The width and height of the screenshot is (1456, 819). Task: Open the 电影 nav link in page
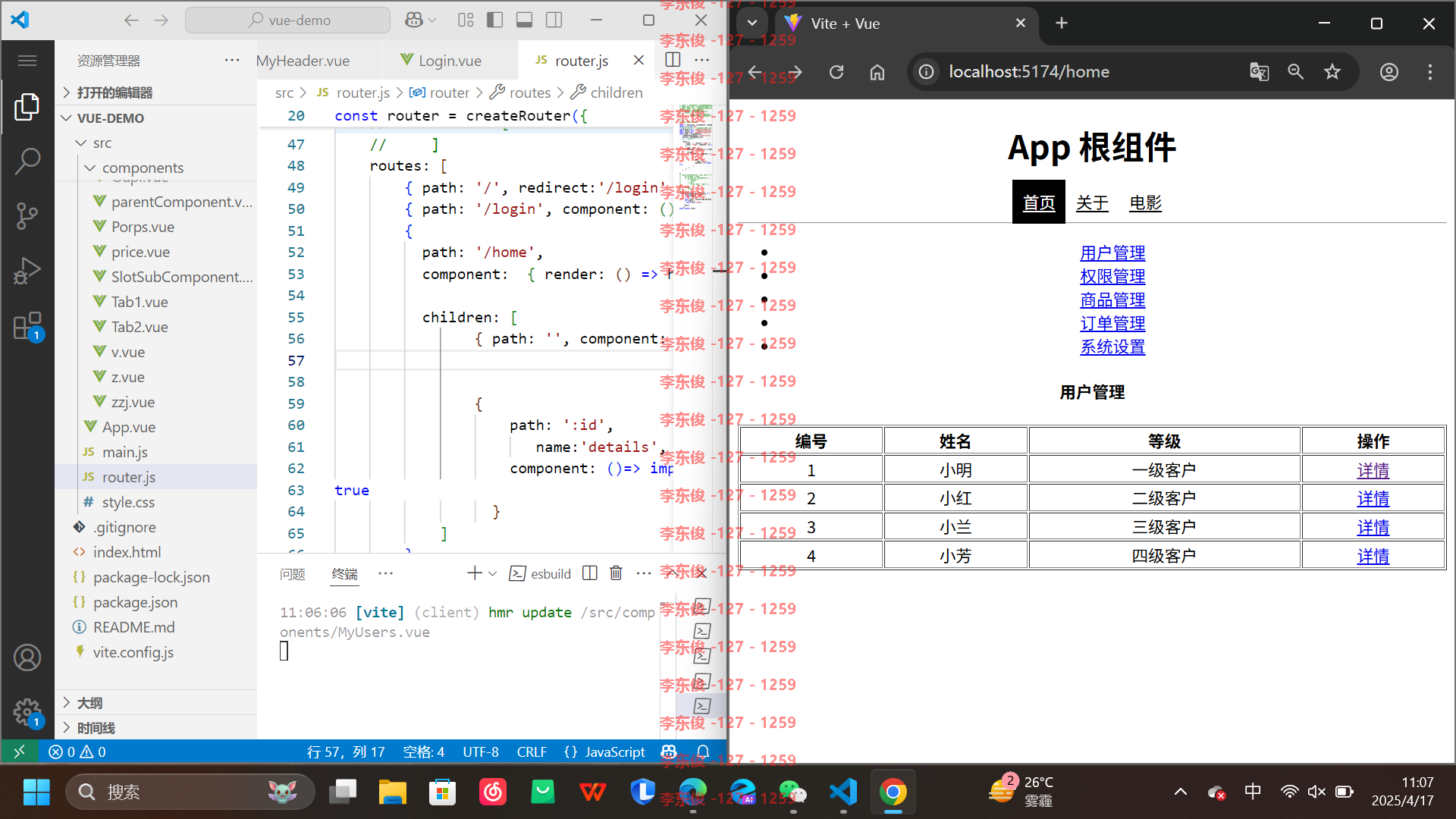coord(1145,203)
